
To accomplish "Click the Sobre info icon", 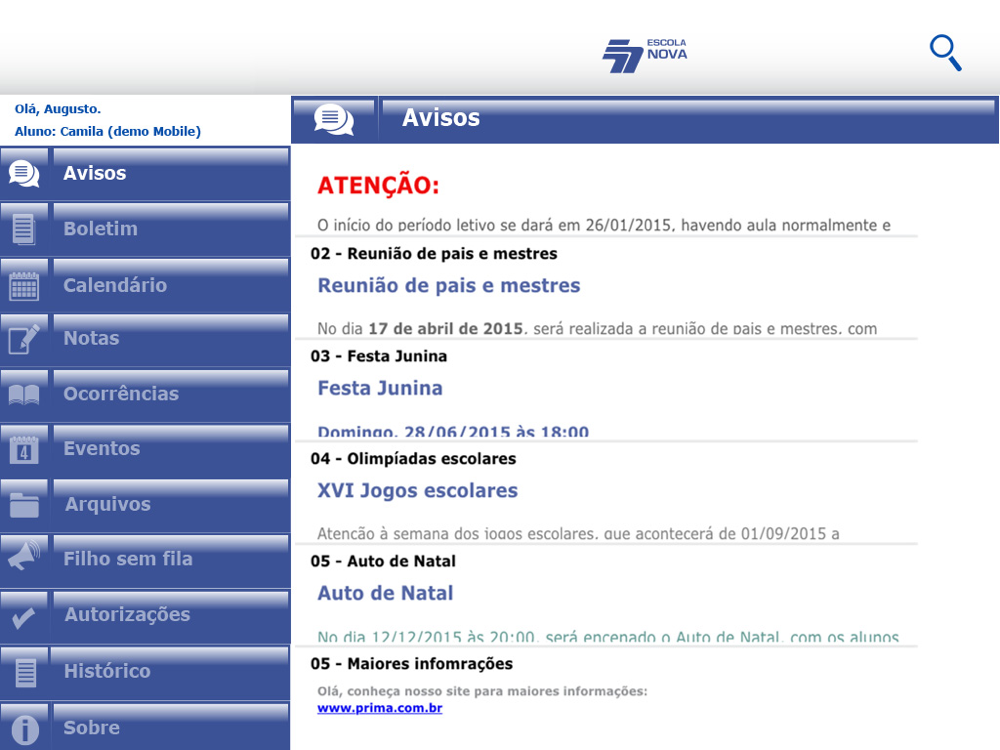I will pyautogui.click(x=25, y=729).
